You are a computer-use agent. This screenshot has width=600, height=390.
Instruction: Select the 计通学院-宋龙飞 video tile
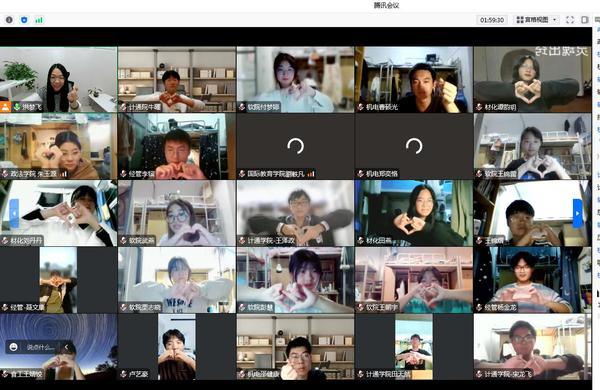click(533, 347)
